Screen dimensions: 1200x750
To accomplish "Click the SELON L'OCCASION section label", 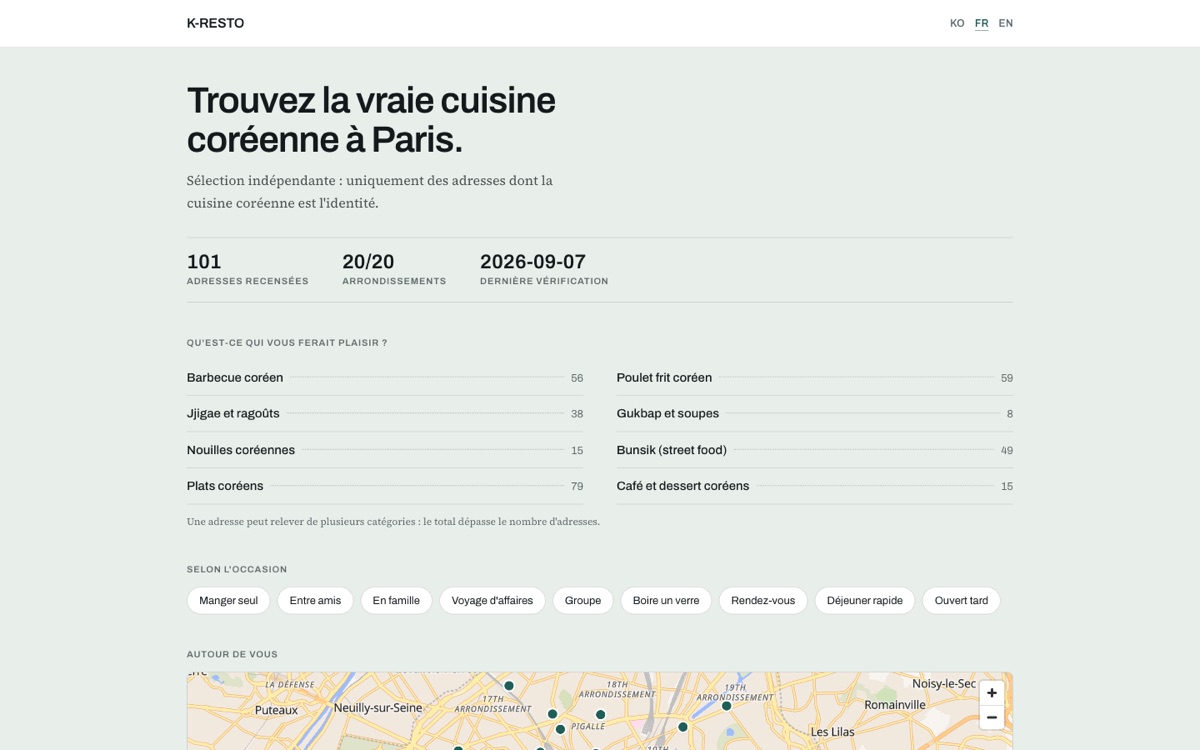I will click(x=237, y=569).
